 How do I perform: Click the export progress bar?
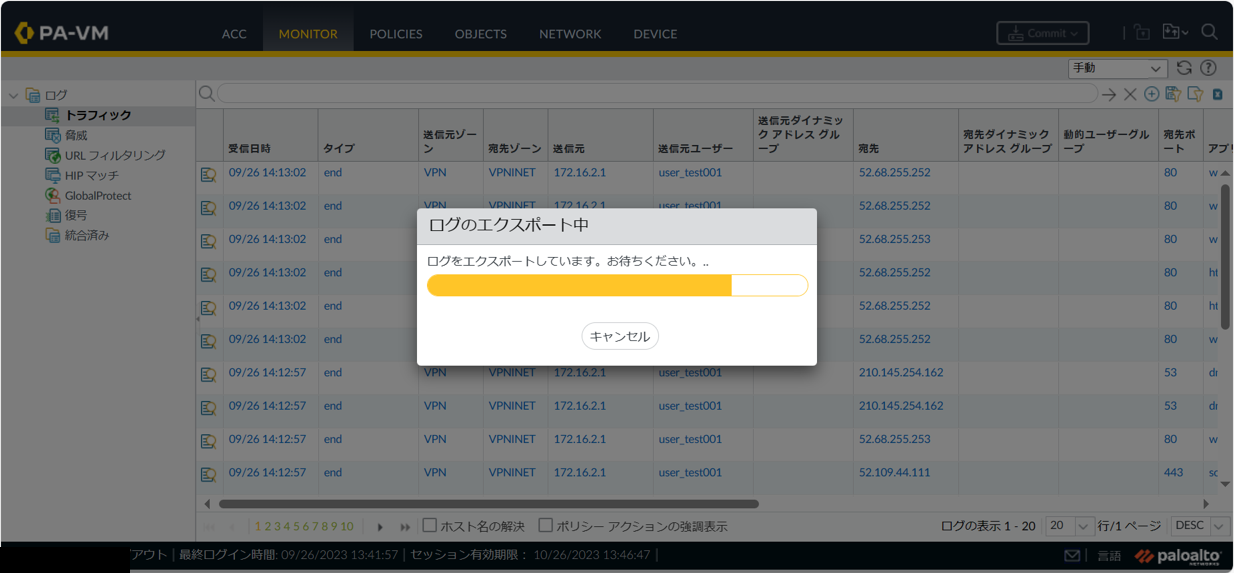tap(617, 286)
